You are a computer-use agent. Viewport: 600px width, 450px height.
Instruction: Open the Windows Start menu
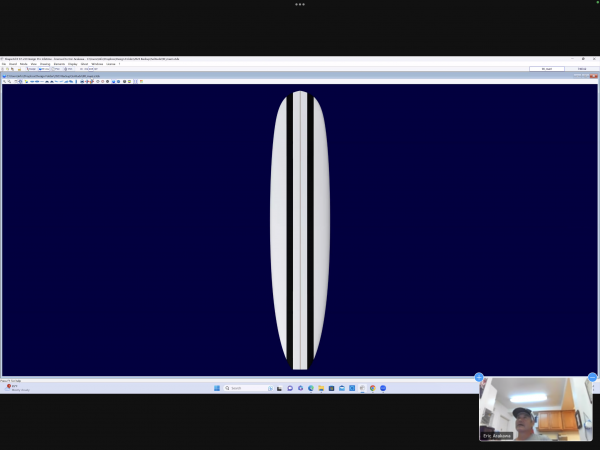tap(216, 388)
